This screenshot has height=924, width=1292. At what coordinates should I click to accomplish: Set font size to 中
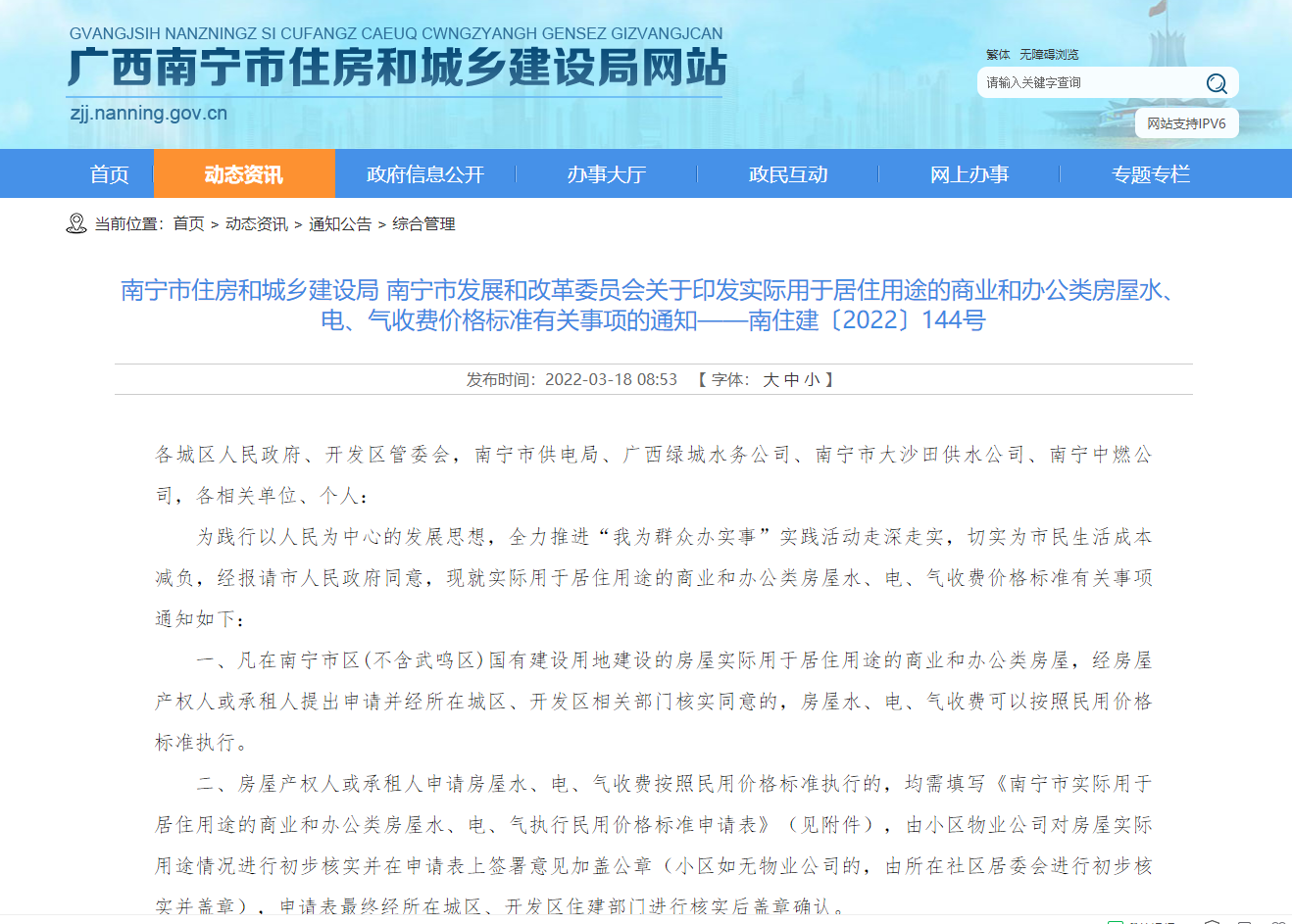tap(791, 380)
